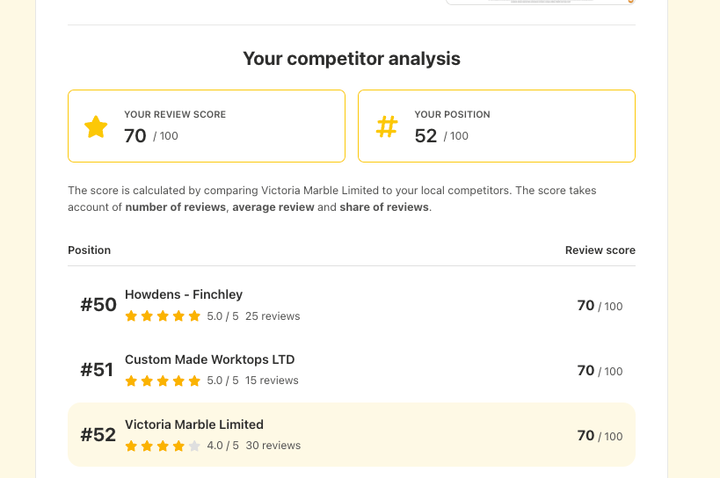This screenshot has width=720, height=478.
Task: Click the yellow star icon in review score card
Action: tap(96, 127)
